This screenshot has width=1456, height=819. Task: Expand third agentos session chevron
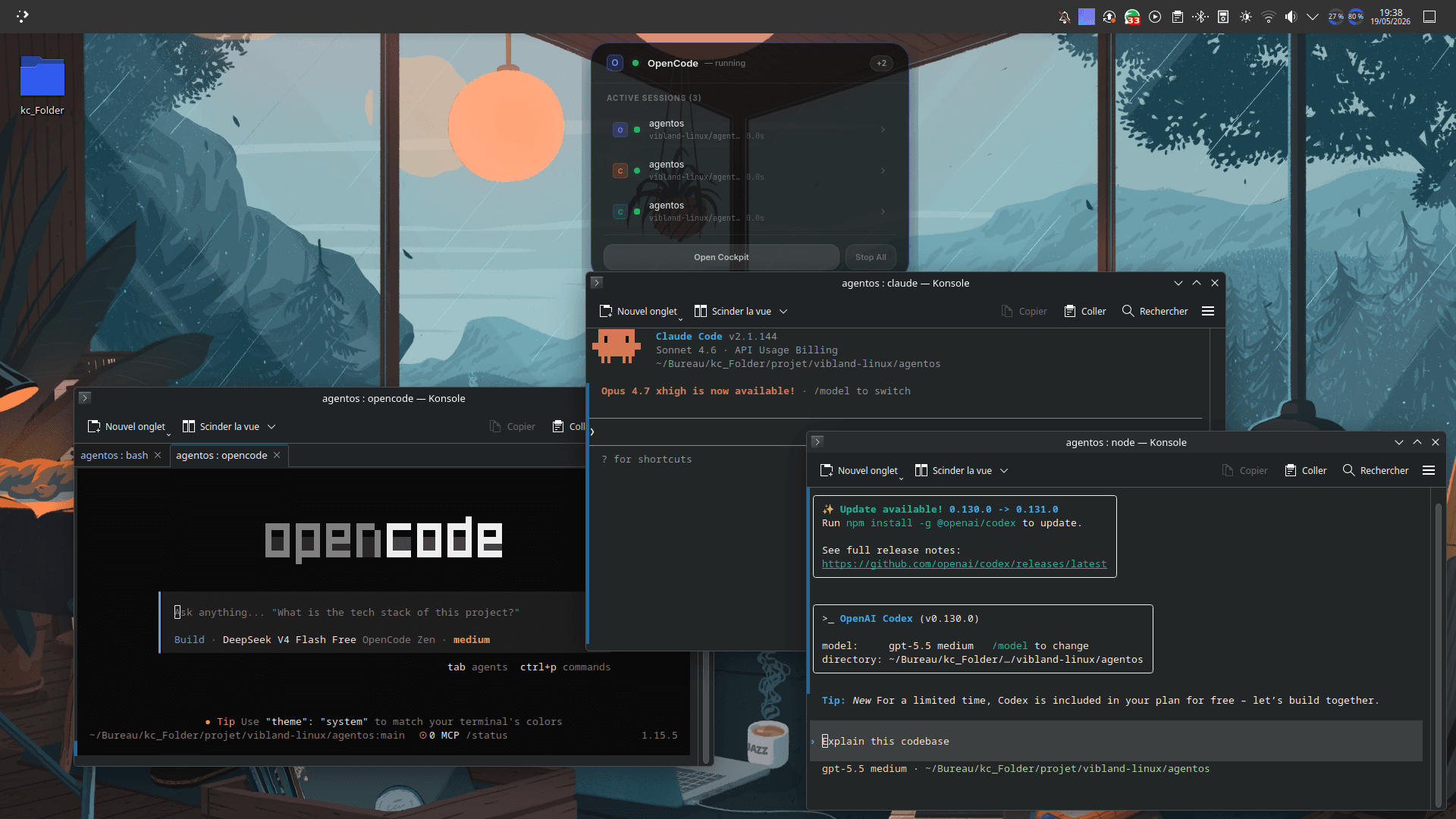point(883,212)
